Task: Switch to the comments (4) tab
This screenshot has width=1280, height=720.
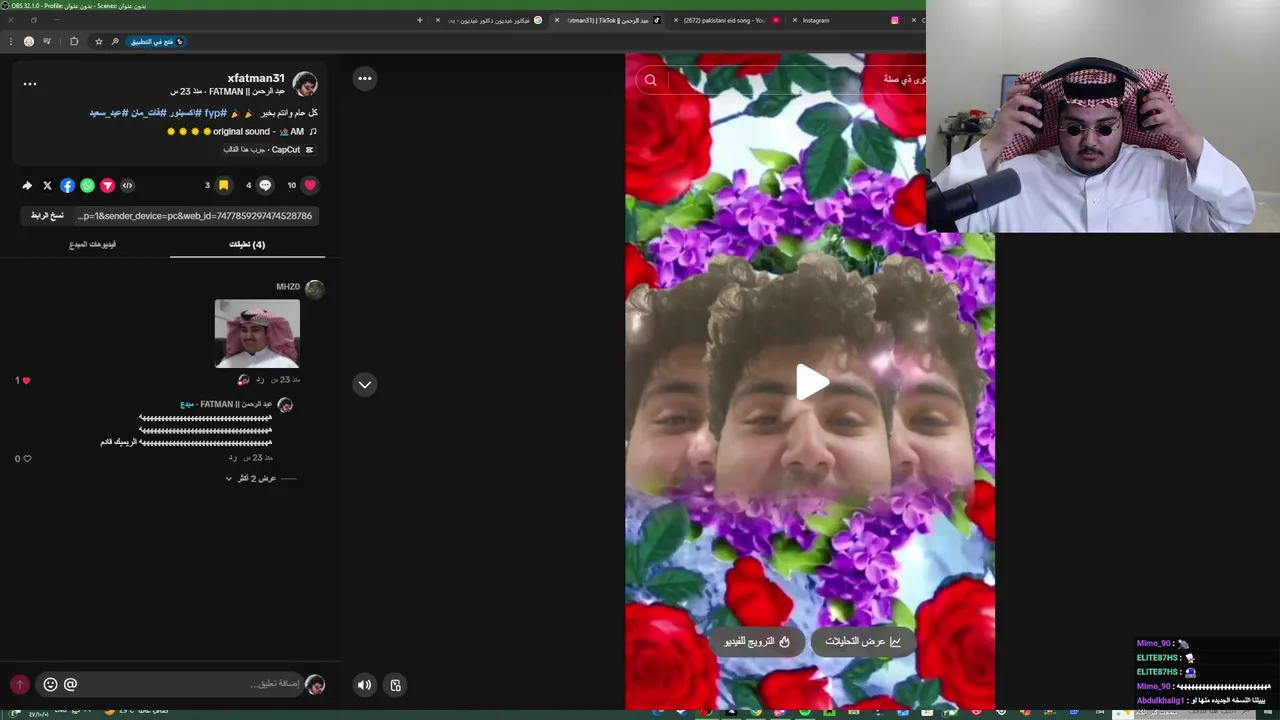Action: coord(247,244)
